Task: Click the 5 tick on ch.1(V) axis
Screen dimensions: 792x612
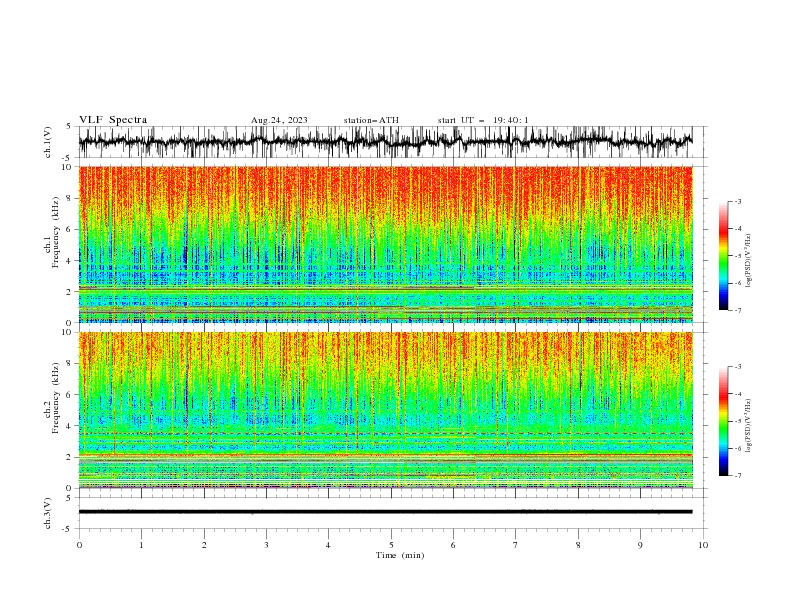Action: click(x=70, y=126)
